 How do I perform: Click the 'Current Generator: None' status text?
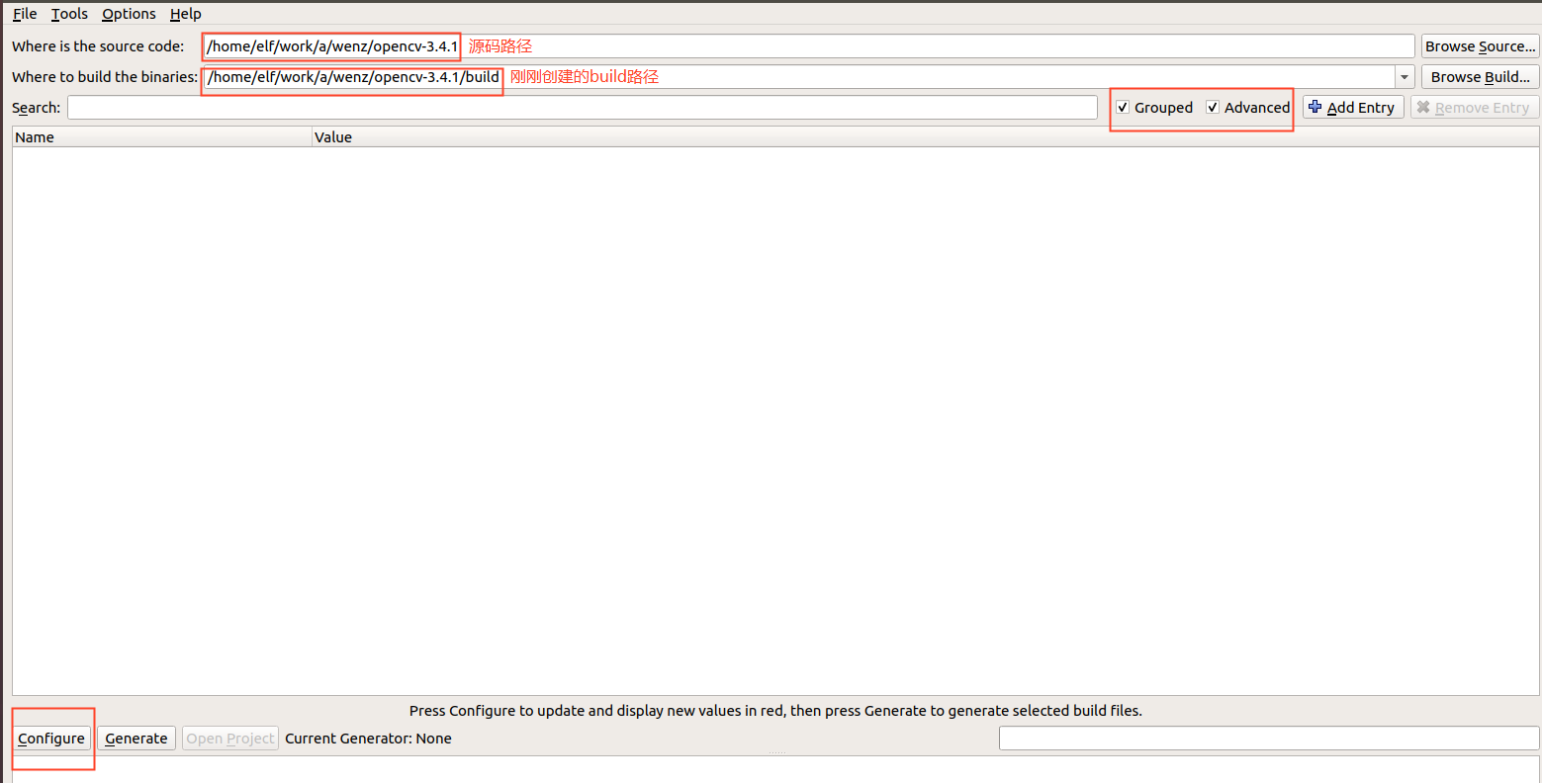(x=368, y=739)
